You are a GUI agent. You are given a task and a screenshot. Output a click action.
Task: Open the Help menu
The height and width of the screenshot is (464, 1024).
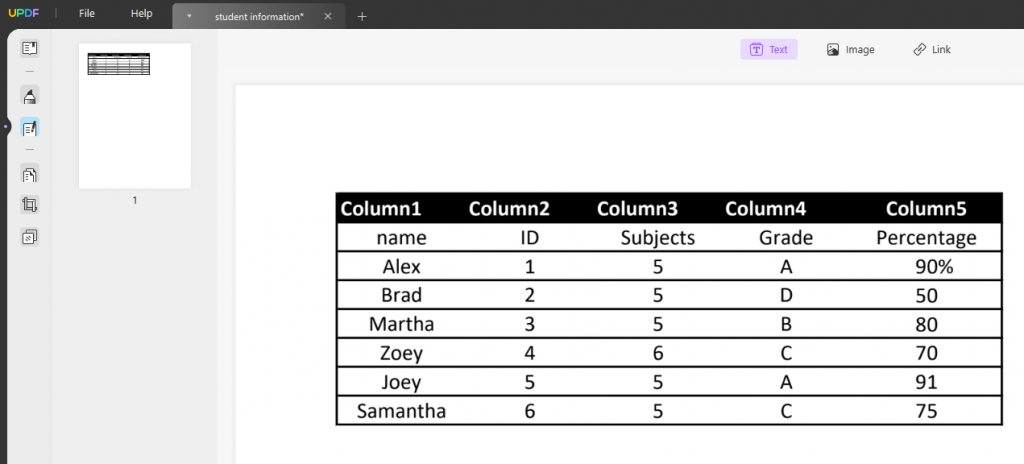pyautogui.click(x=141, y=13)
